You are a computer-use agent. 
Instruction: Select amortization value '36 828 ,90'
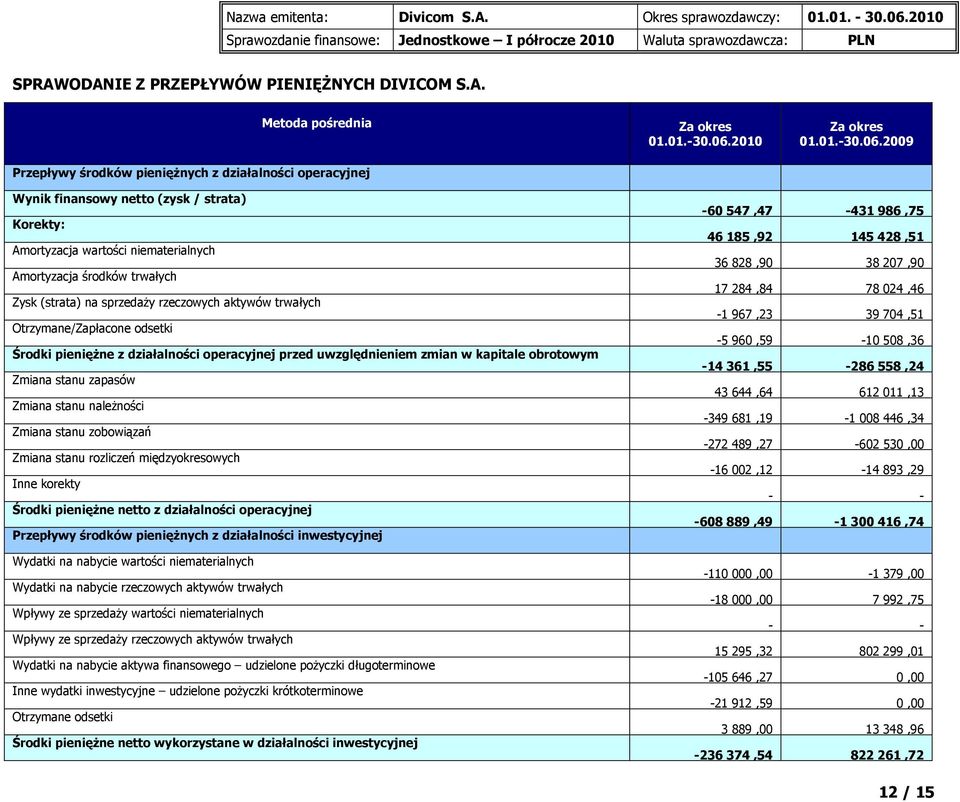[x=743, y=263]
